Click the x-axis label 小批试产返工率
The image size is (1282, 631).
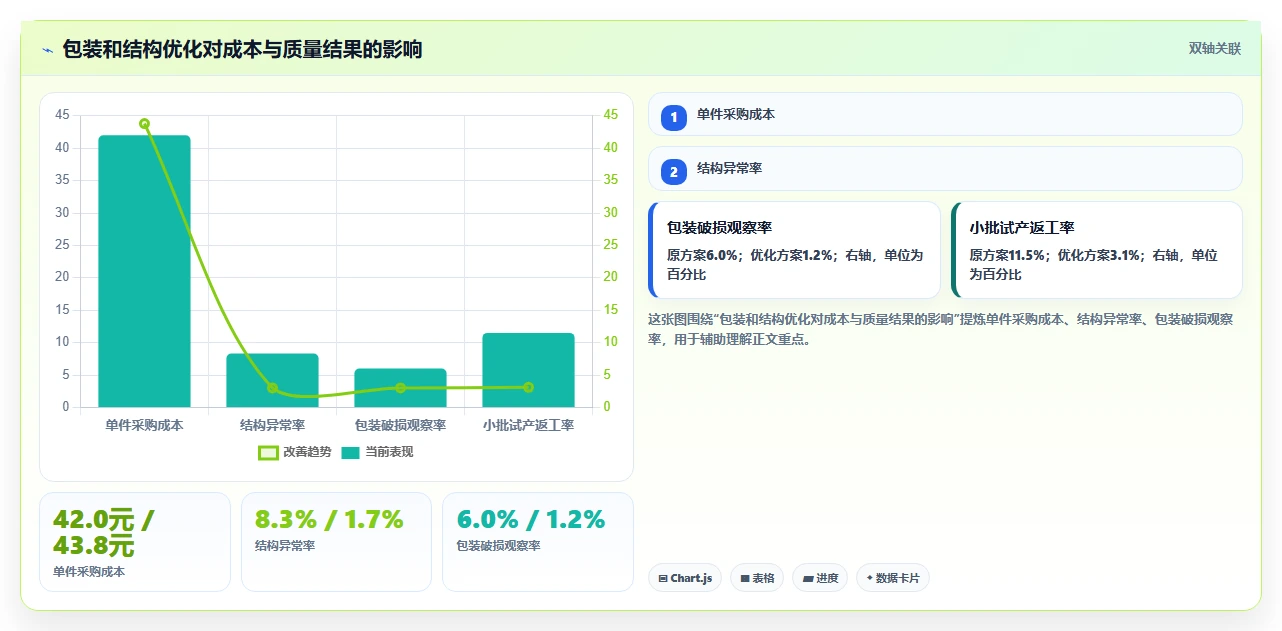[x=528, y=425]
